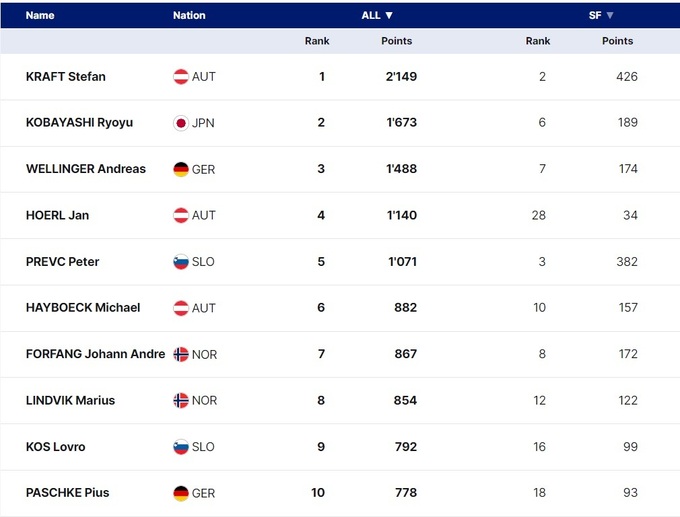
Task: Sort by the SF column dropdown arrow
Action: 610,16
